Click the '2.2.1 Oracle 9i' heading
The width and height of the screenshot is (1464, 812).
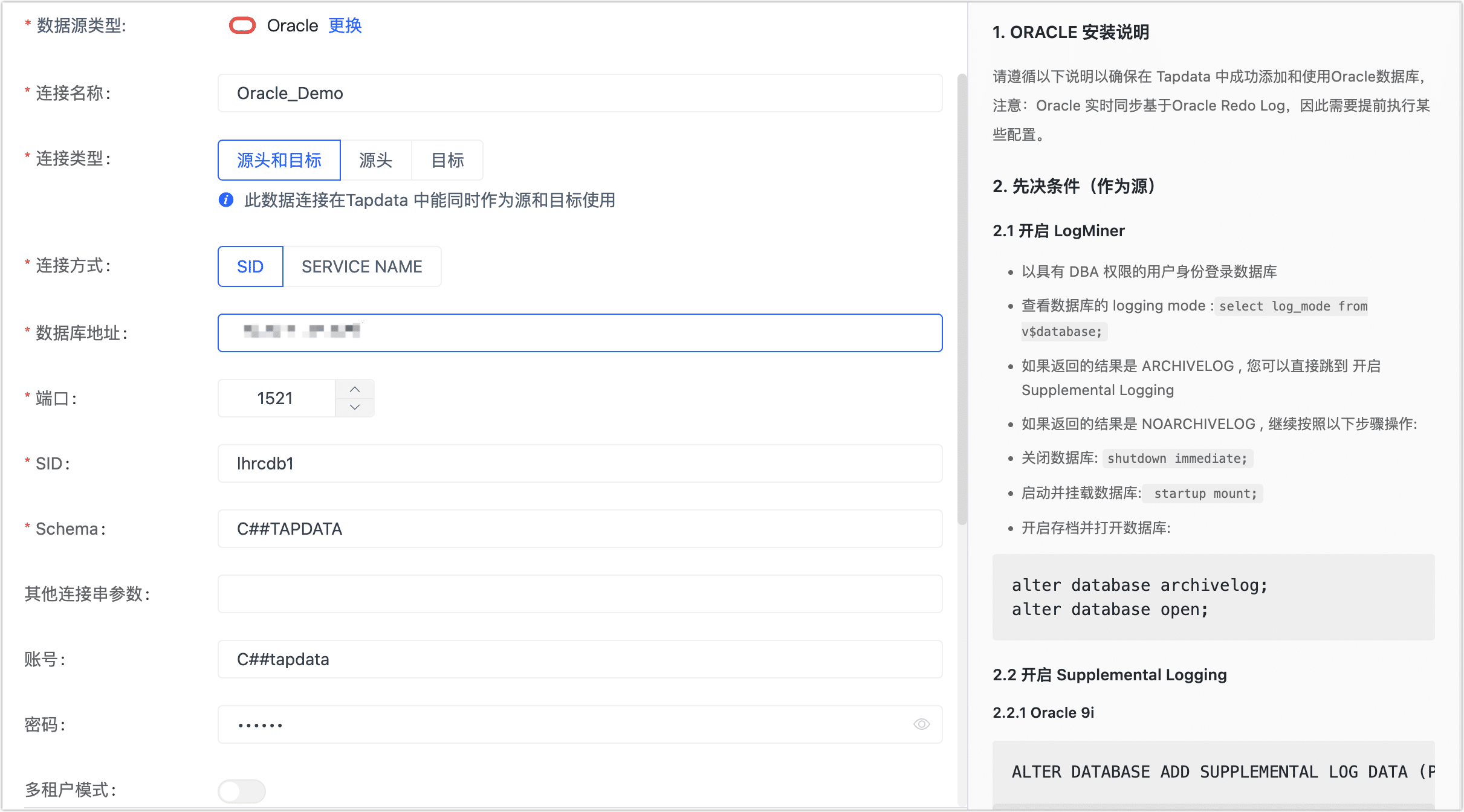click(1043, 712)
